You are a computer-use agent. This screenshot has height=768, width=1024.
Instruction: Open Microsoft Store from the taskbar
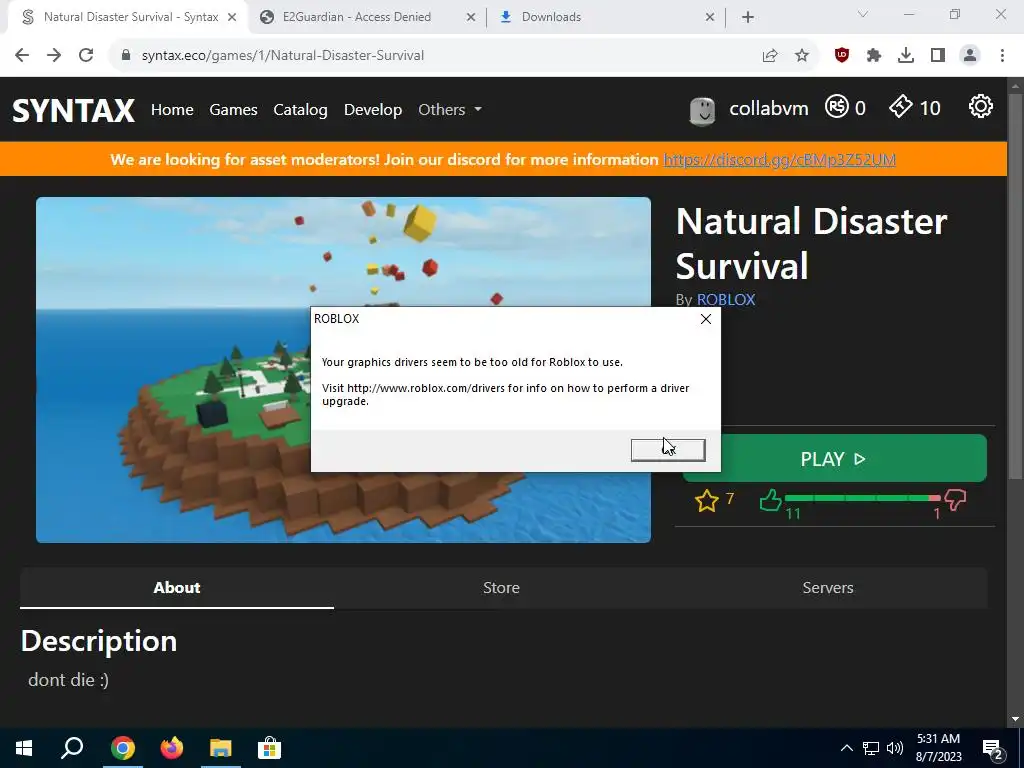pyautogui.click(x=269, y=748)
